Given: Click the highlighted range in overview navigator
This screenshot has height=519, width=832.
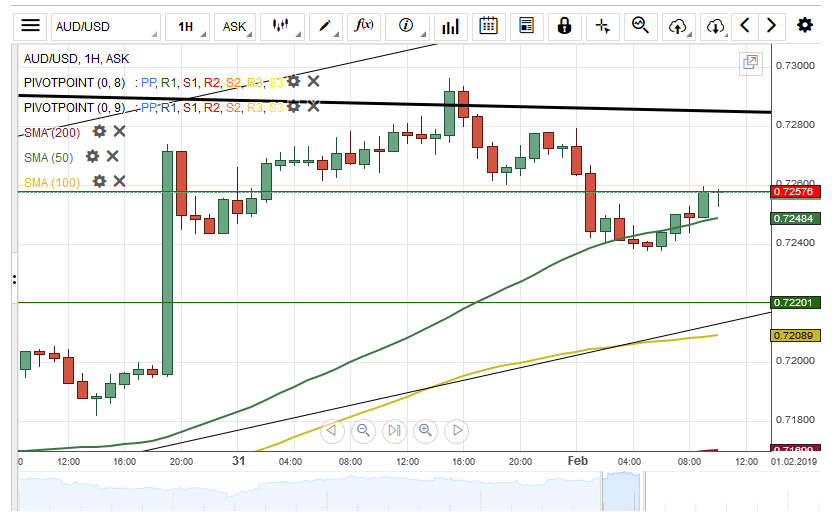Looking at the screenshot, I should point(621,491).
